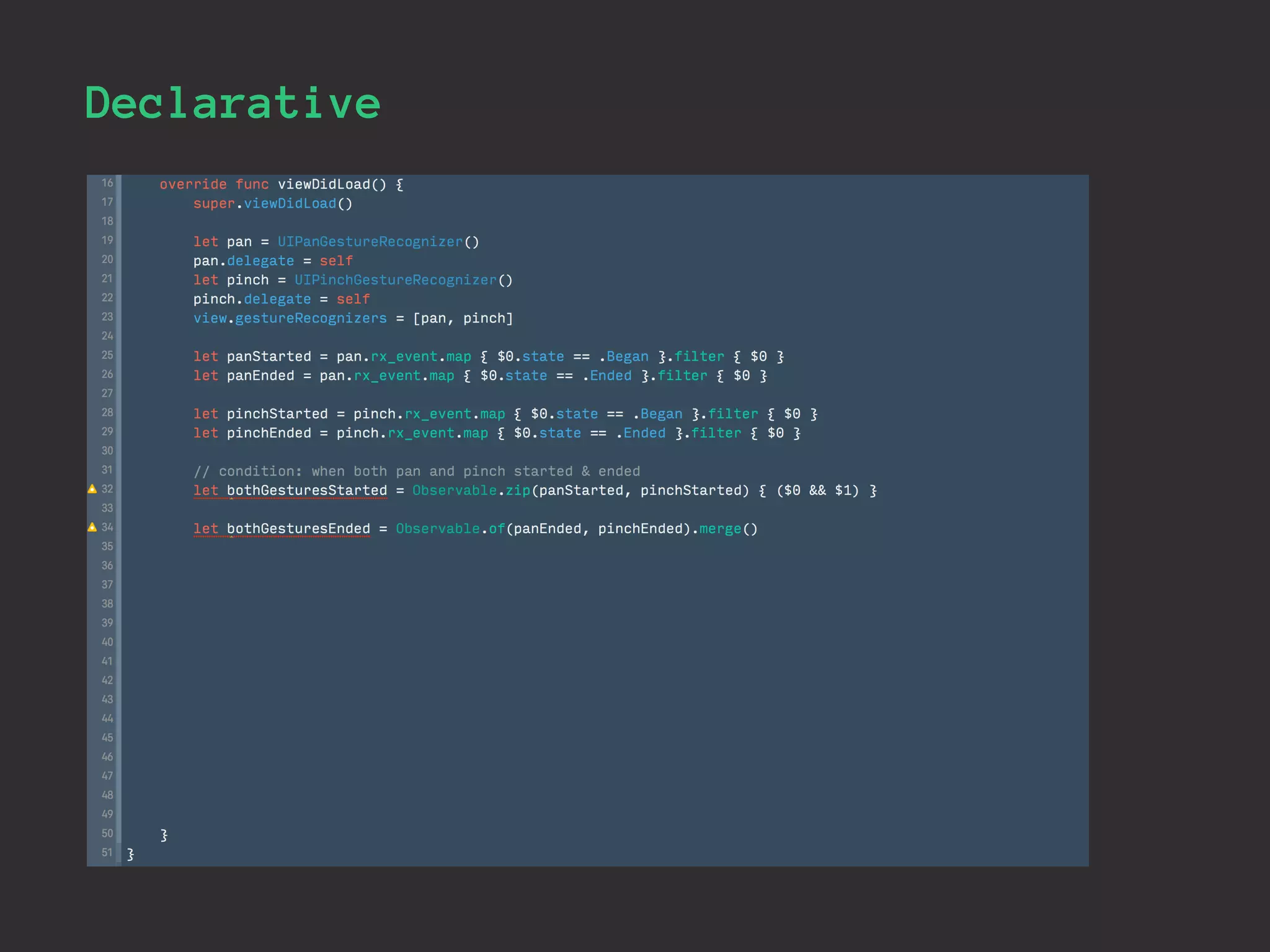
Task: Click 'super.viewDidLoad()' on line 17
Action: coord(273,204)
